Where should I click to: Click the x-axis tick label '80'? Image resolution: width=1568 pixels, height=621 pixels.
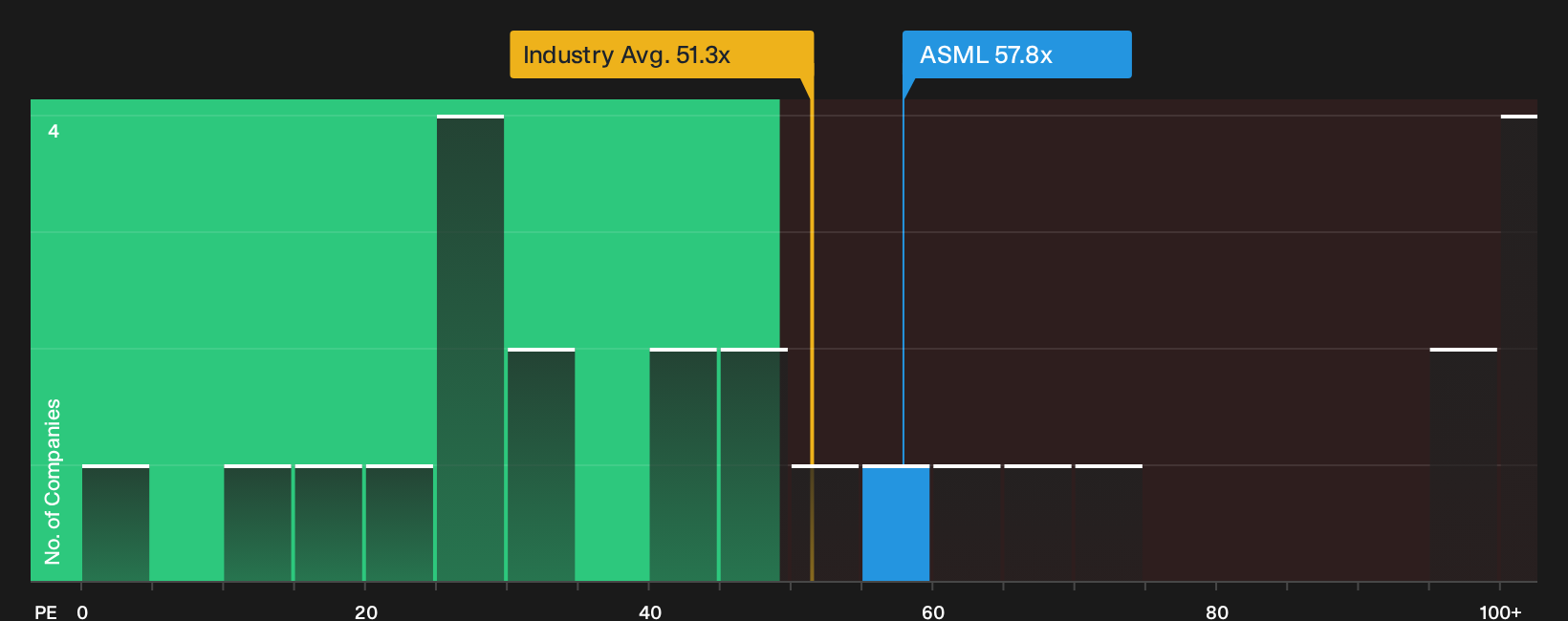pyautogui.click(x=1217, y=611)
